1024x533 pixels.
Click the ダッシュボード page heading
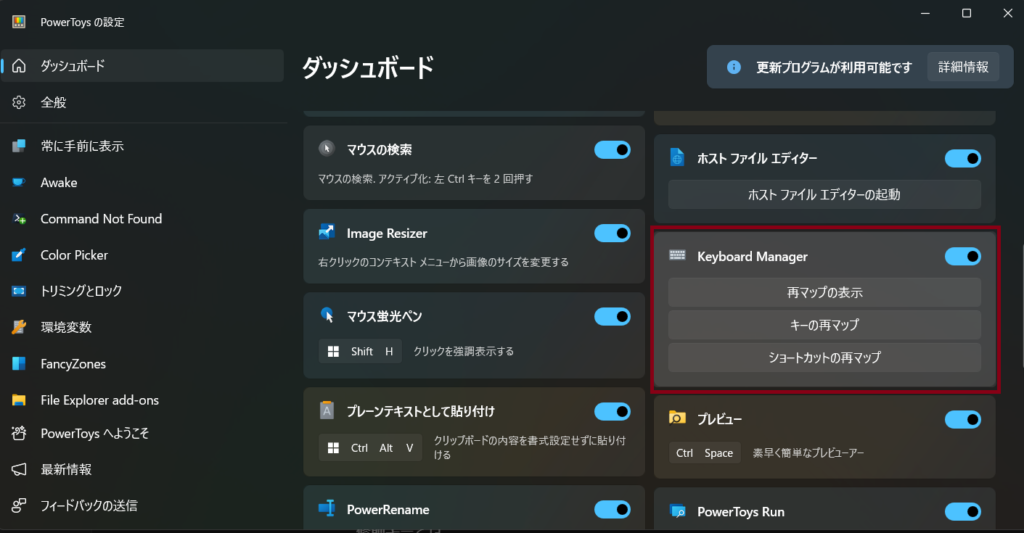tap(368, 67)
